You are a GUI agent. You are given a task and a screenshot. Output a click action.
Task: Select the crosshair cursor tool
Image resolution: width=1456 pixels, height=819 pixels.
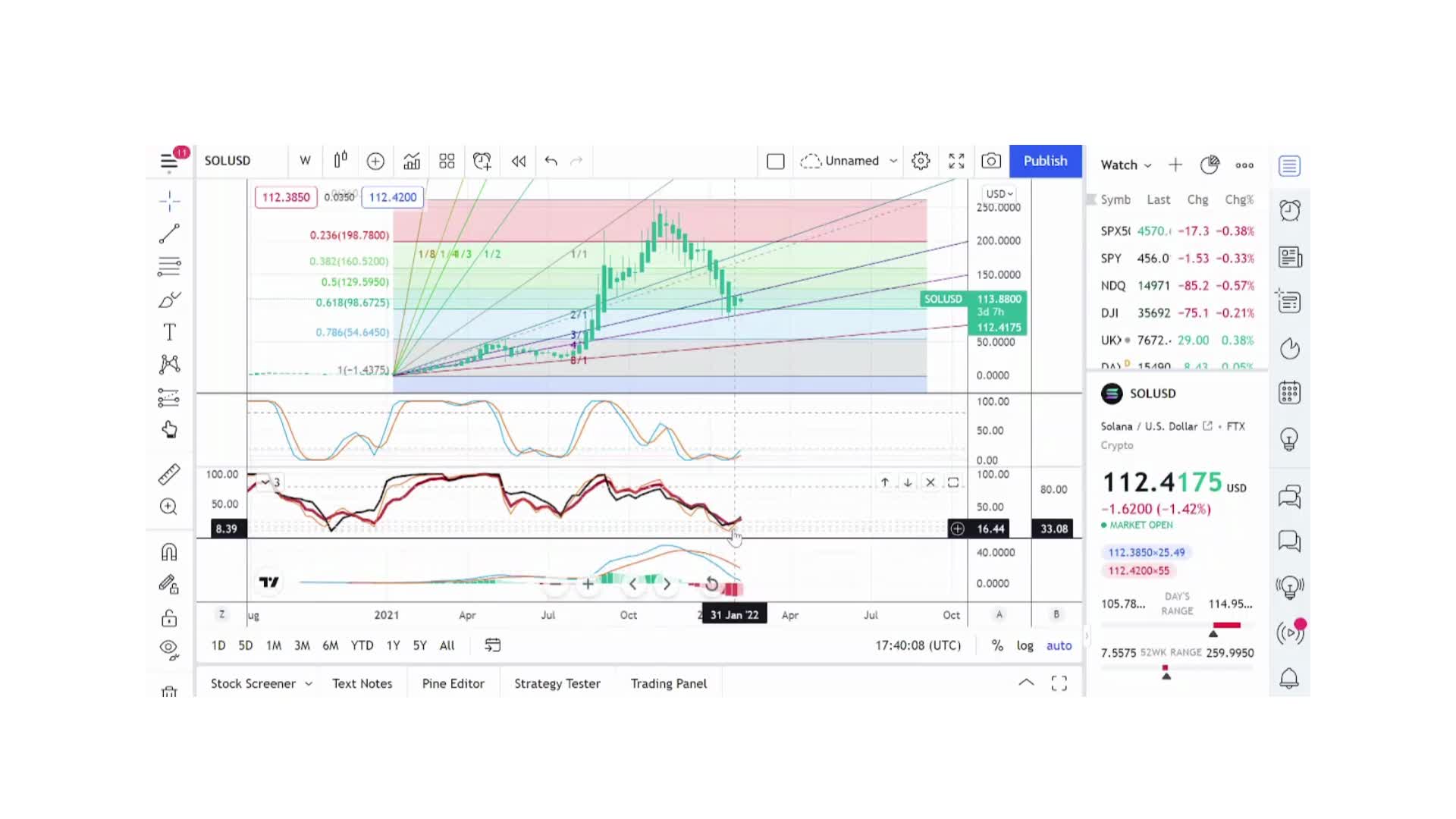[x=169, y=200]
